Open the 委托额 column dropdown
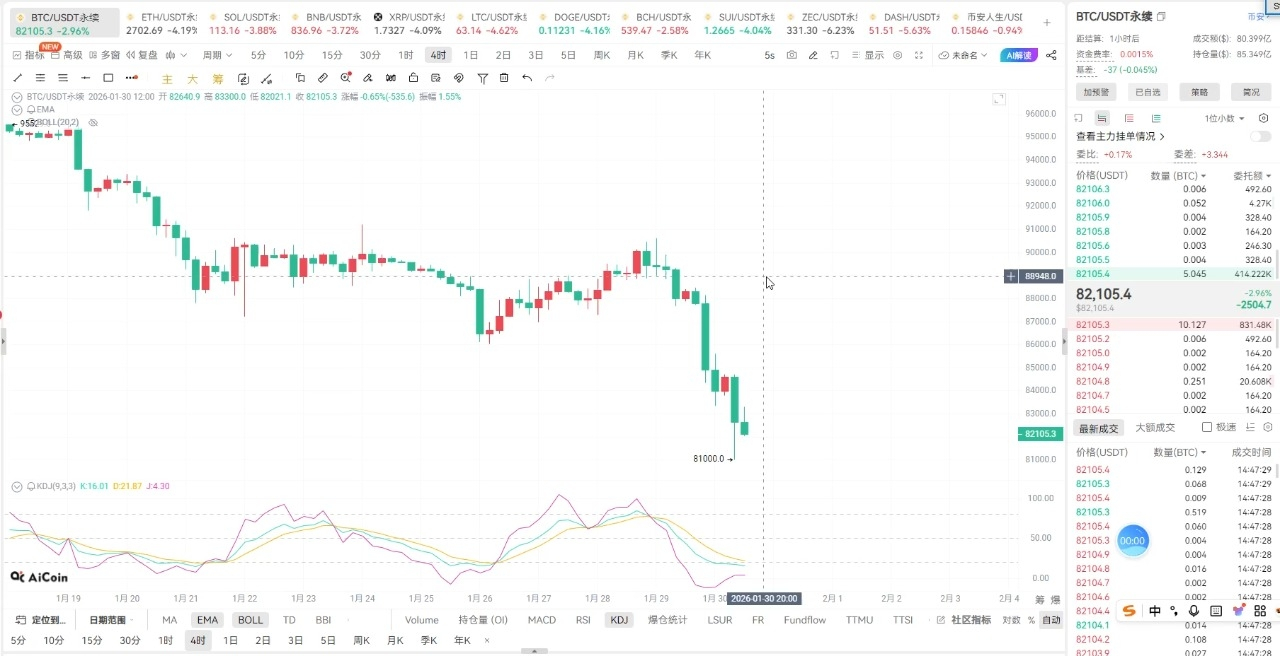The width and height of the screenshot is (1280, 656). coord(1252,175)
